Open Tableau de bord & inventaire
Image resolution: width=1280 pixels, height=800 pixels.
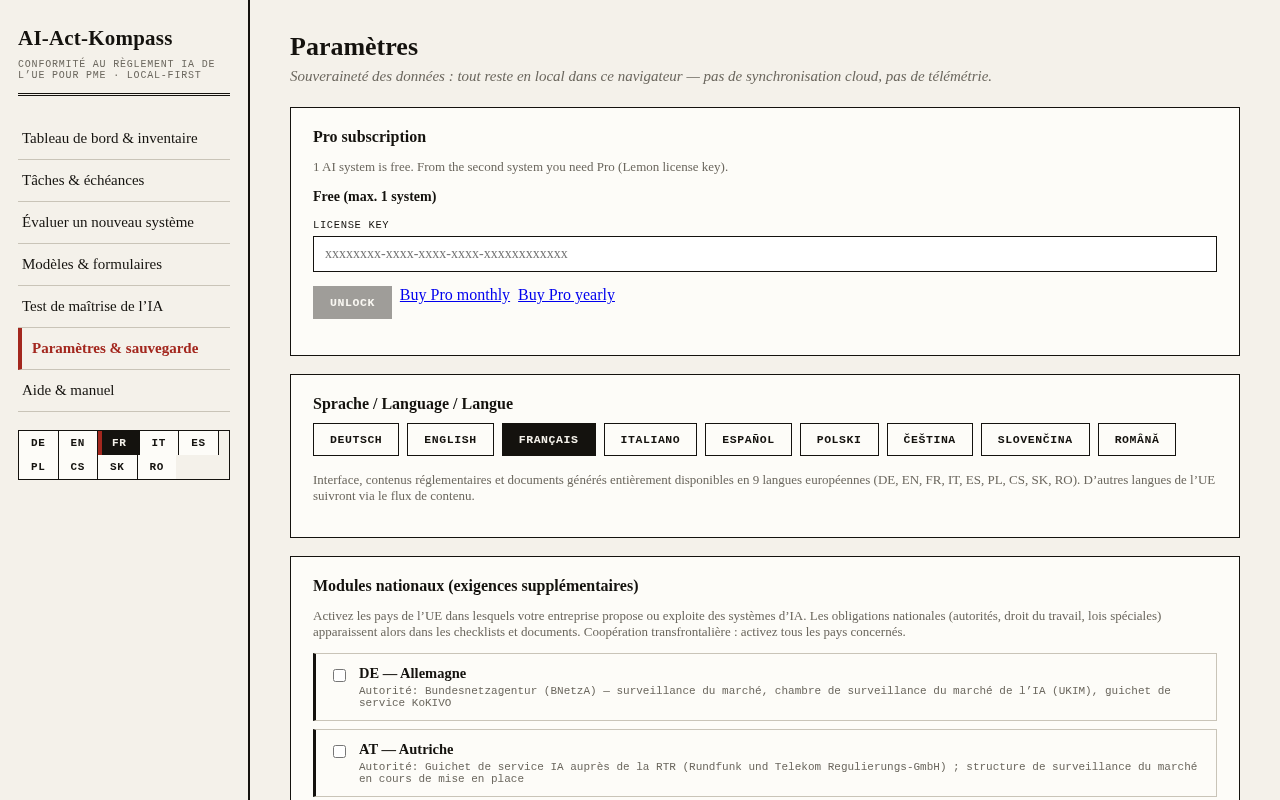pos(124,138)
